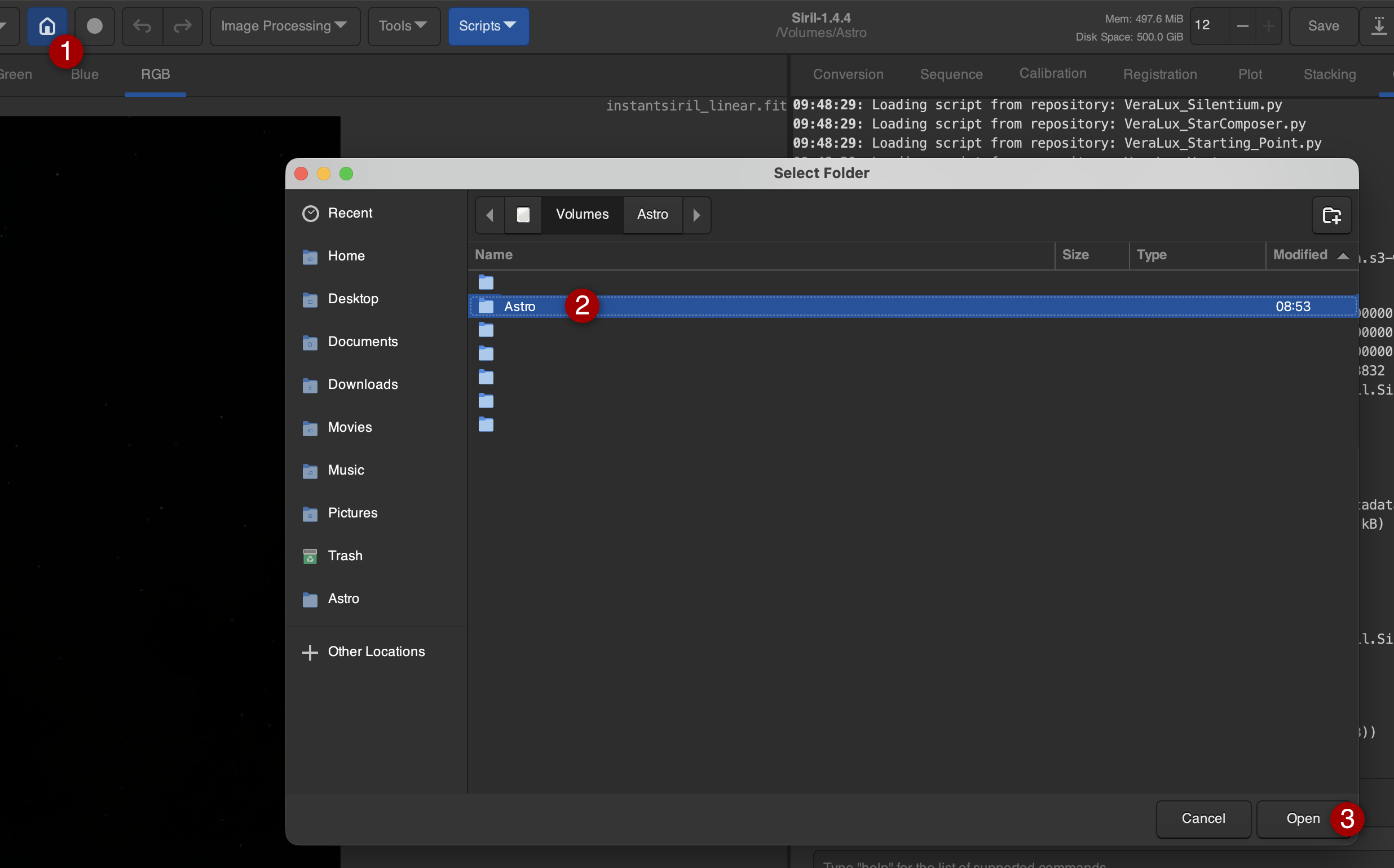Click the Volumes path segment

pos(582,215)
